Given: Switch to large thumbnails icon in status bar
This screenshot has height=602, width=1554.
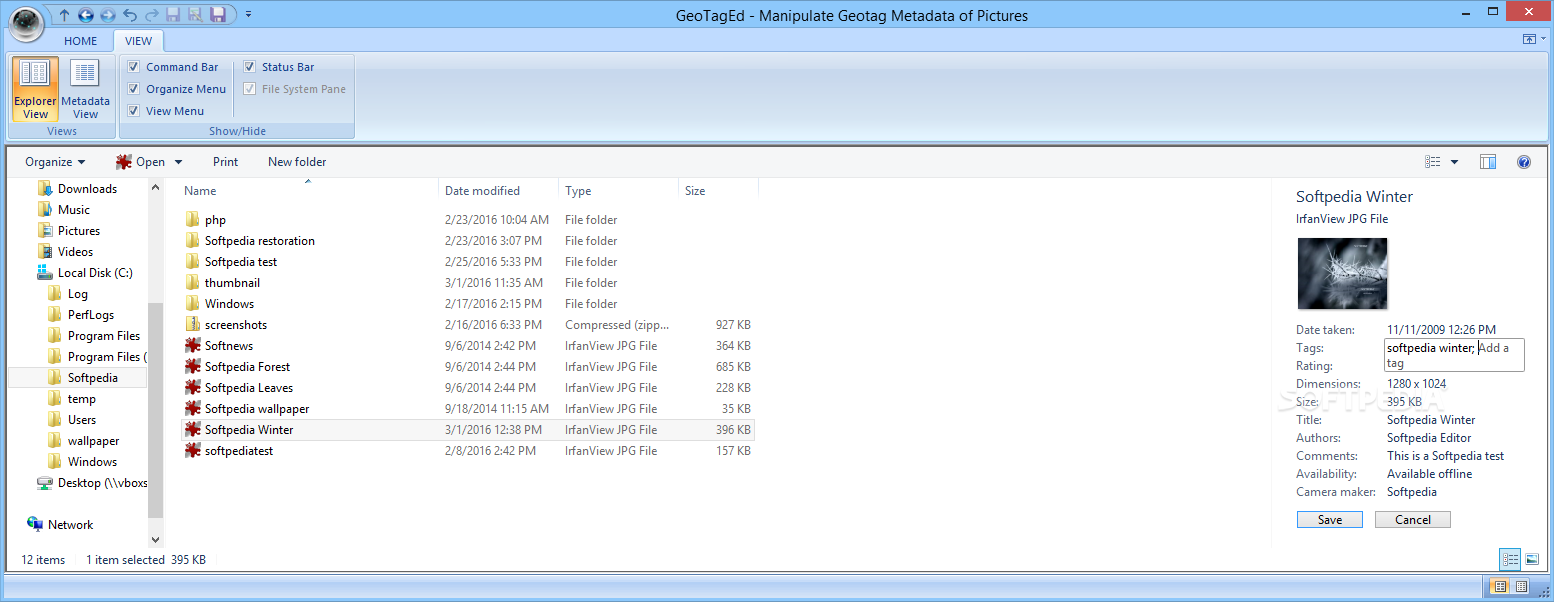Looking at the screenshot, I should click(1531, 560).
